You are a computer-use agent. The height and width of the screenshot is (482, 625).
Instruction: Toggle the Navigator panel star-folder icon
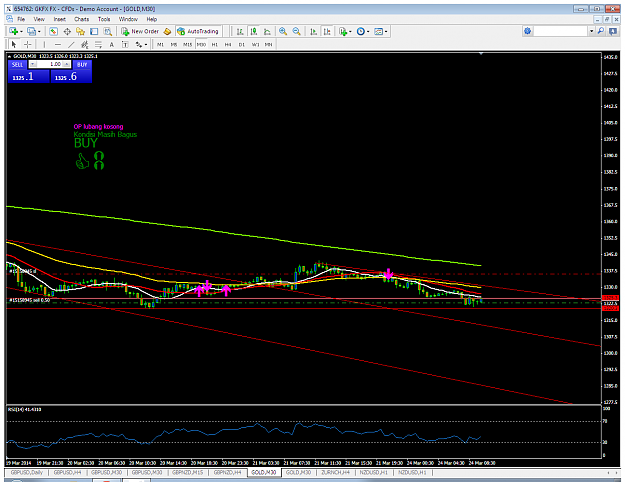(81, 31)
